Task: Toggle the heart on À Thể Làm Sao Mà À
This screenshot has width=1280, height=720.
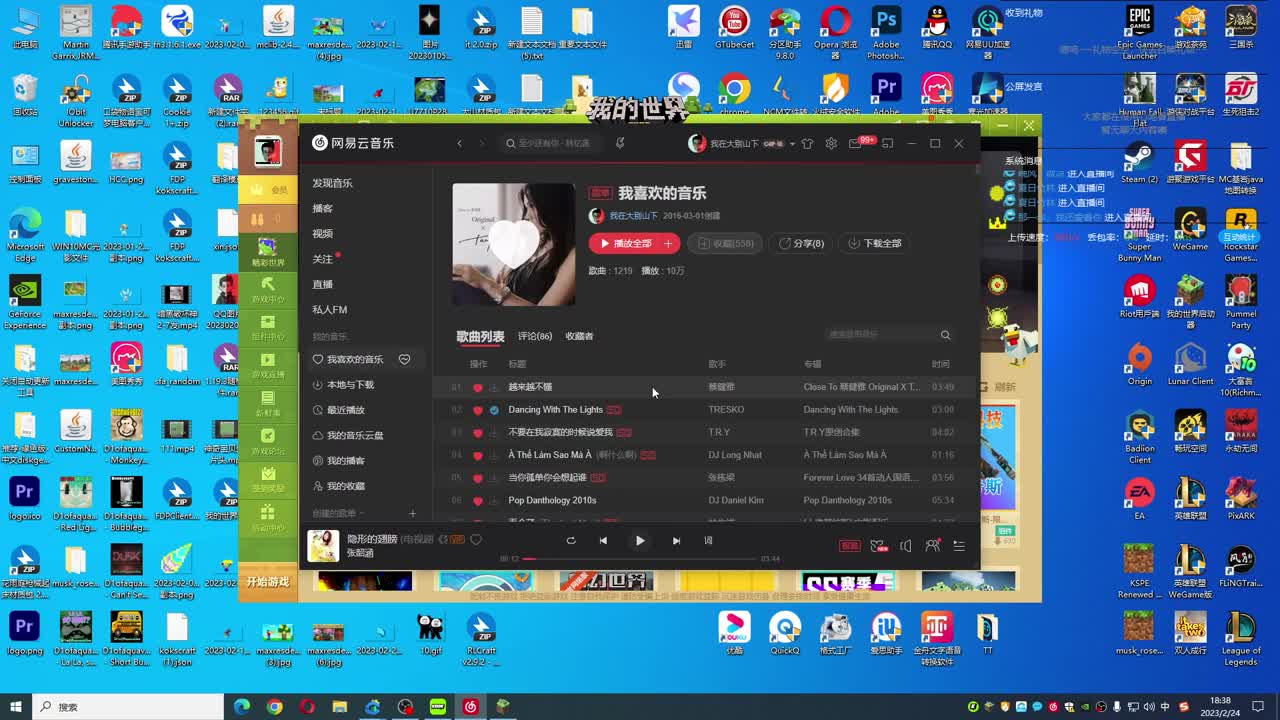Action: click(477, 455)
